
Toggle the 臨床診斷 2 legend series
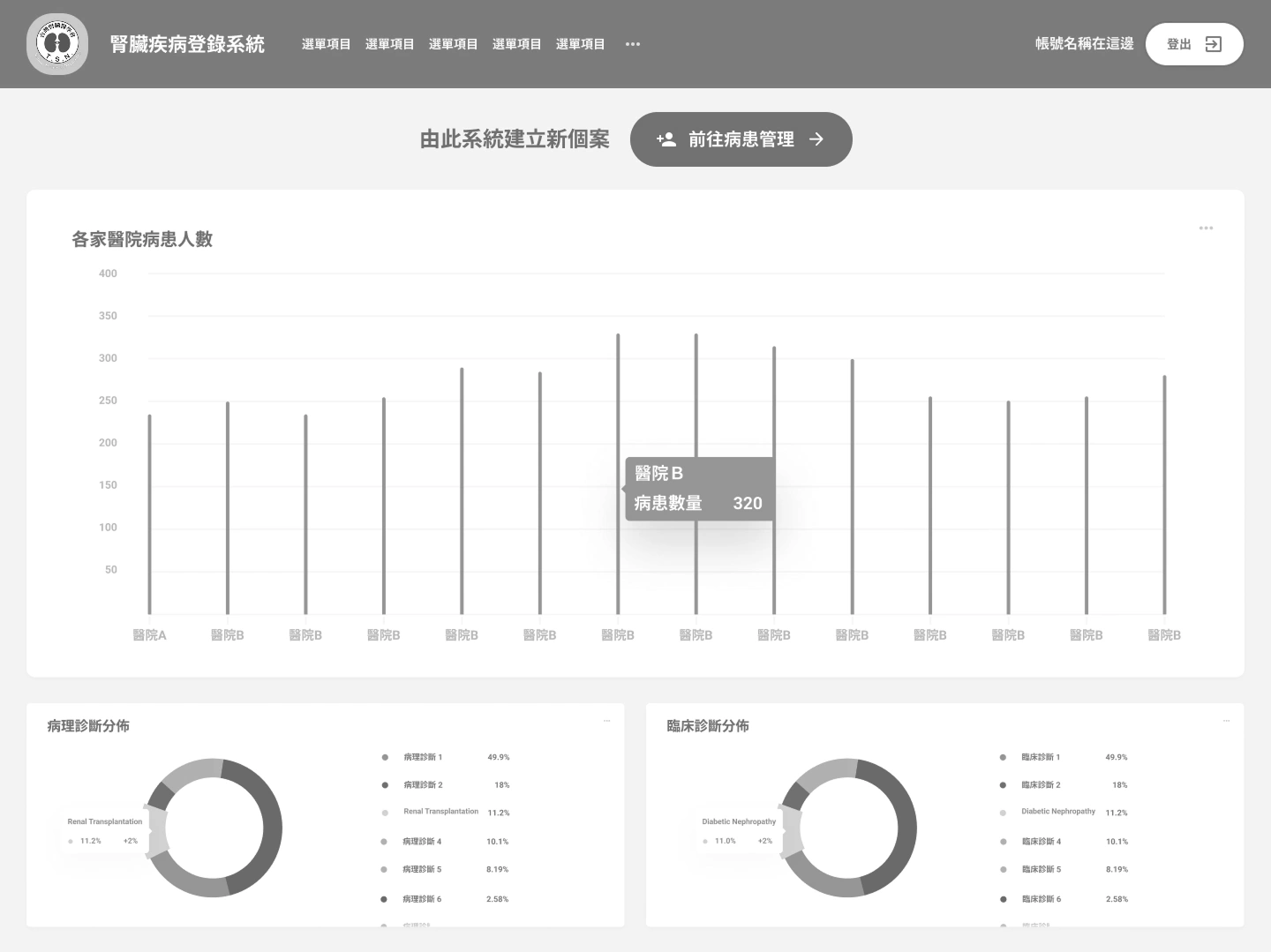click(x=1041, y=785)
